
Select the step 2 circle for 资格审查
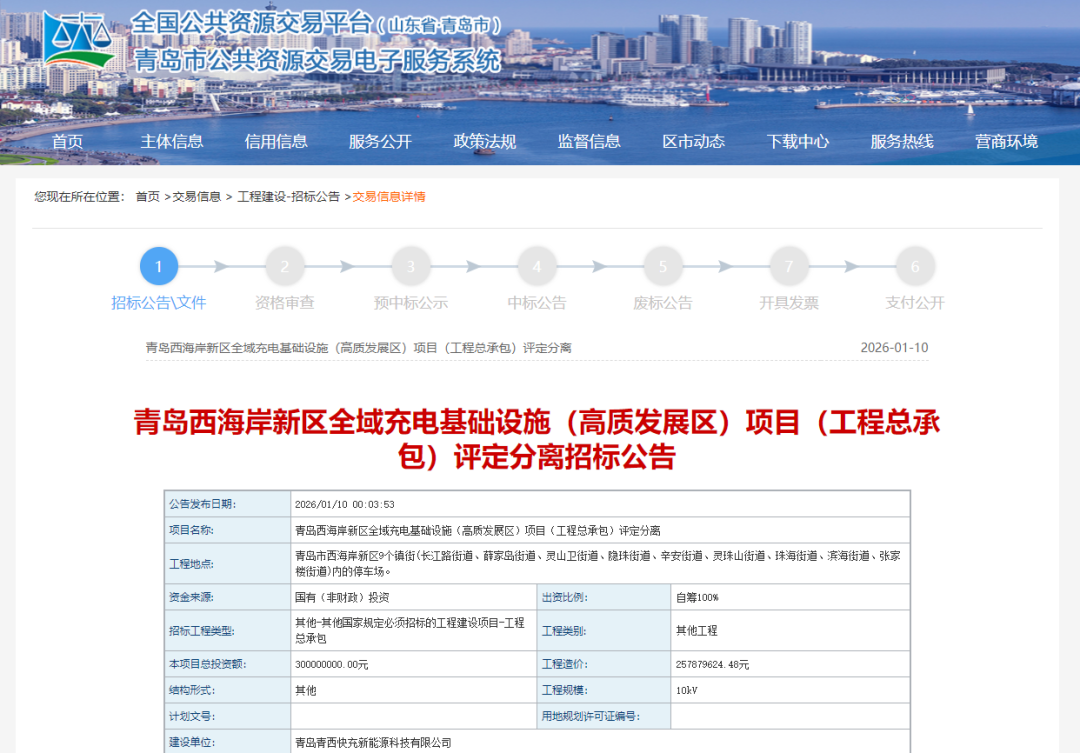coord(285,266)
